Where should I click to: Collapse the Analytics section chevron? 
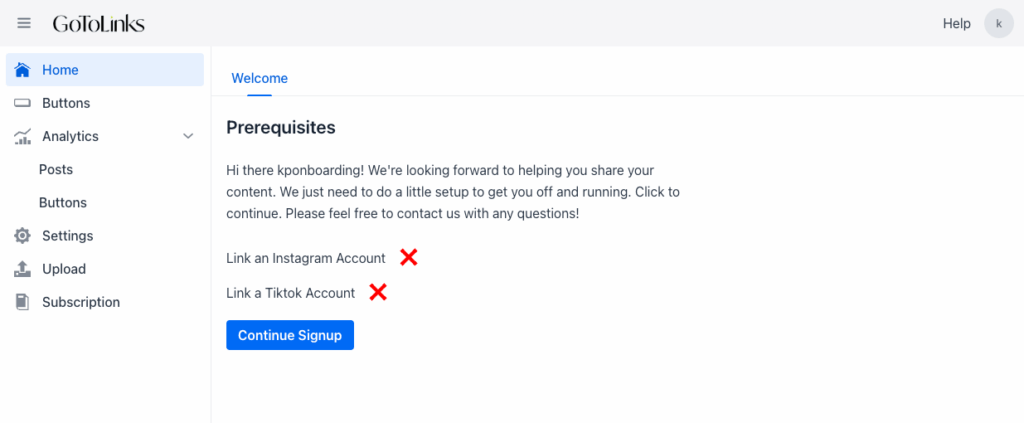[188, 136]
